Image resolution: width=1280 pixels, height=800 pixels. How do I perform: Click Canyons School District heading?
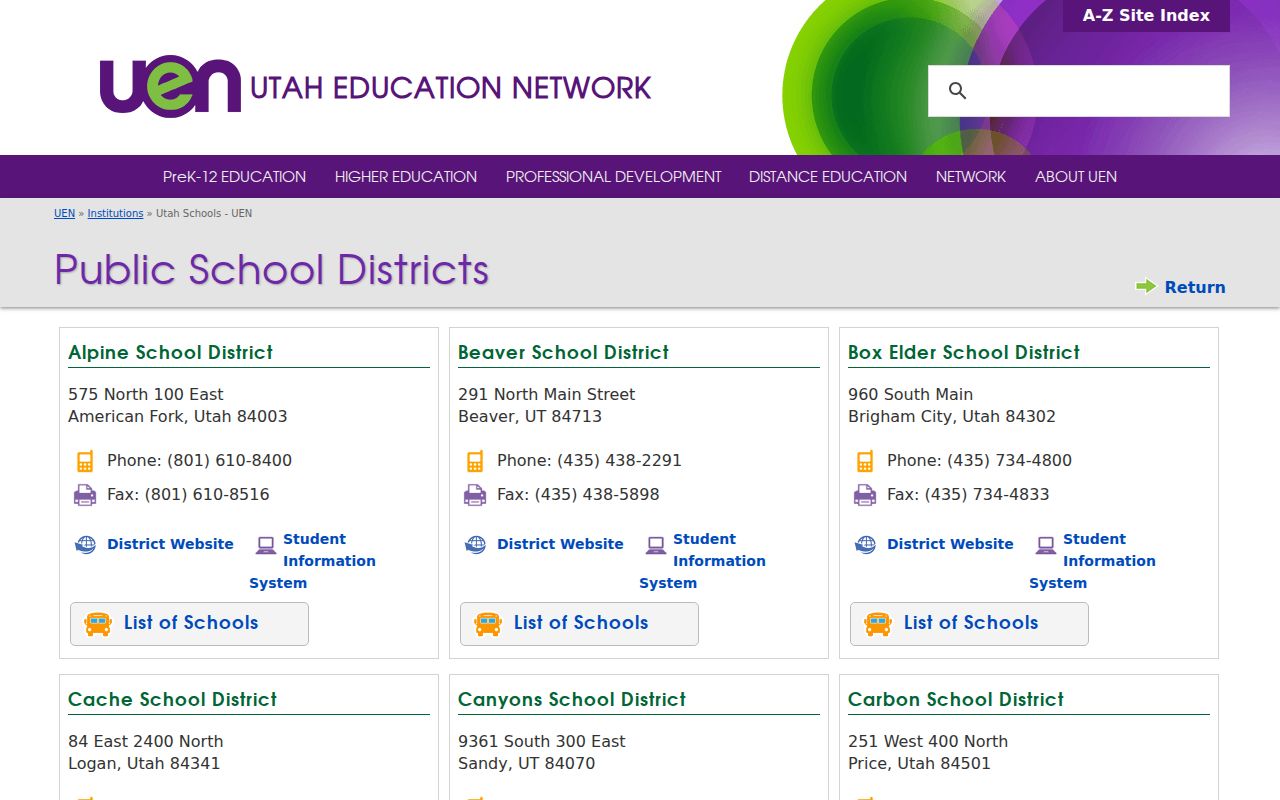(572, 699)
